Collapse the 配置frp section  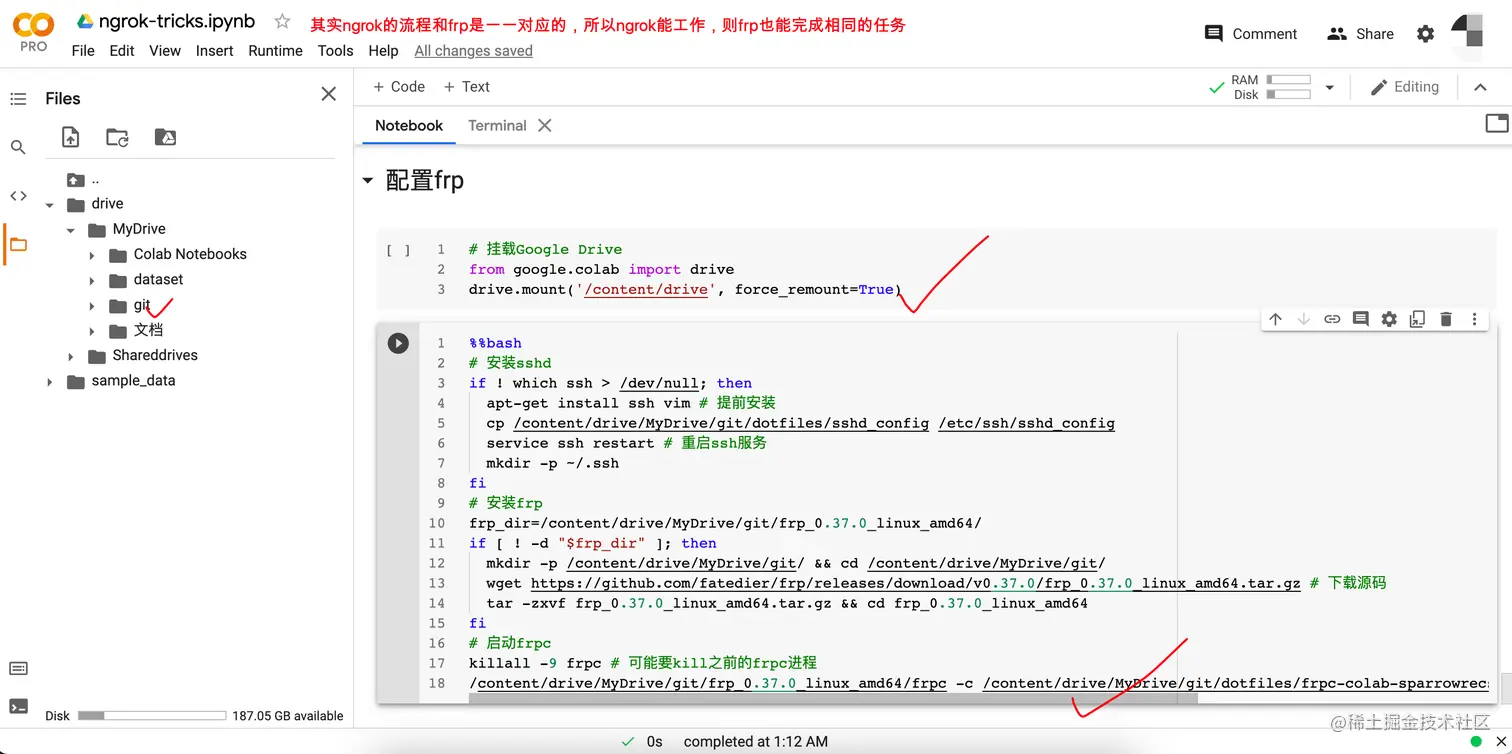pos(367,181)
